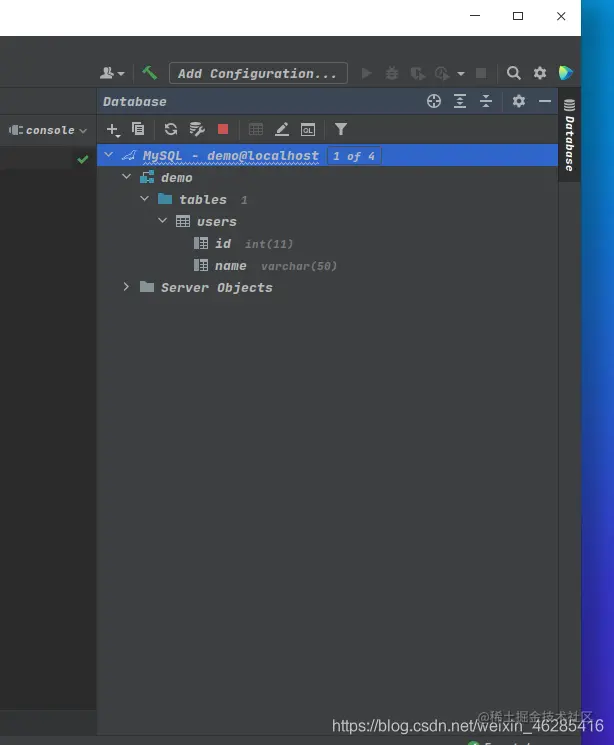Open the console dropdown
Viewport: 614px width, 745px height.
point(48,130)
